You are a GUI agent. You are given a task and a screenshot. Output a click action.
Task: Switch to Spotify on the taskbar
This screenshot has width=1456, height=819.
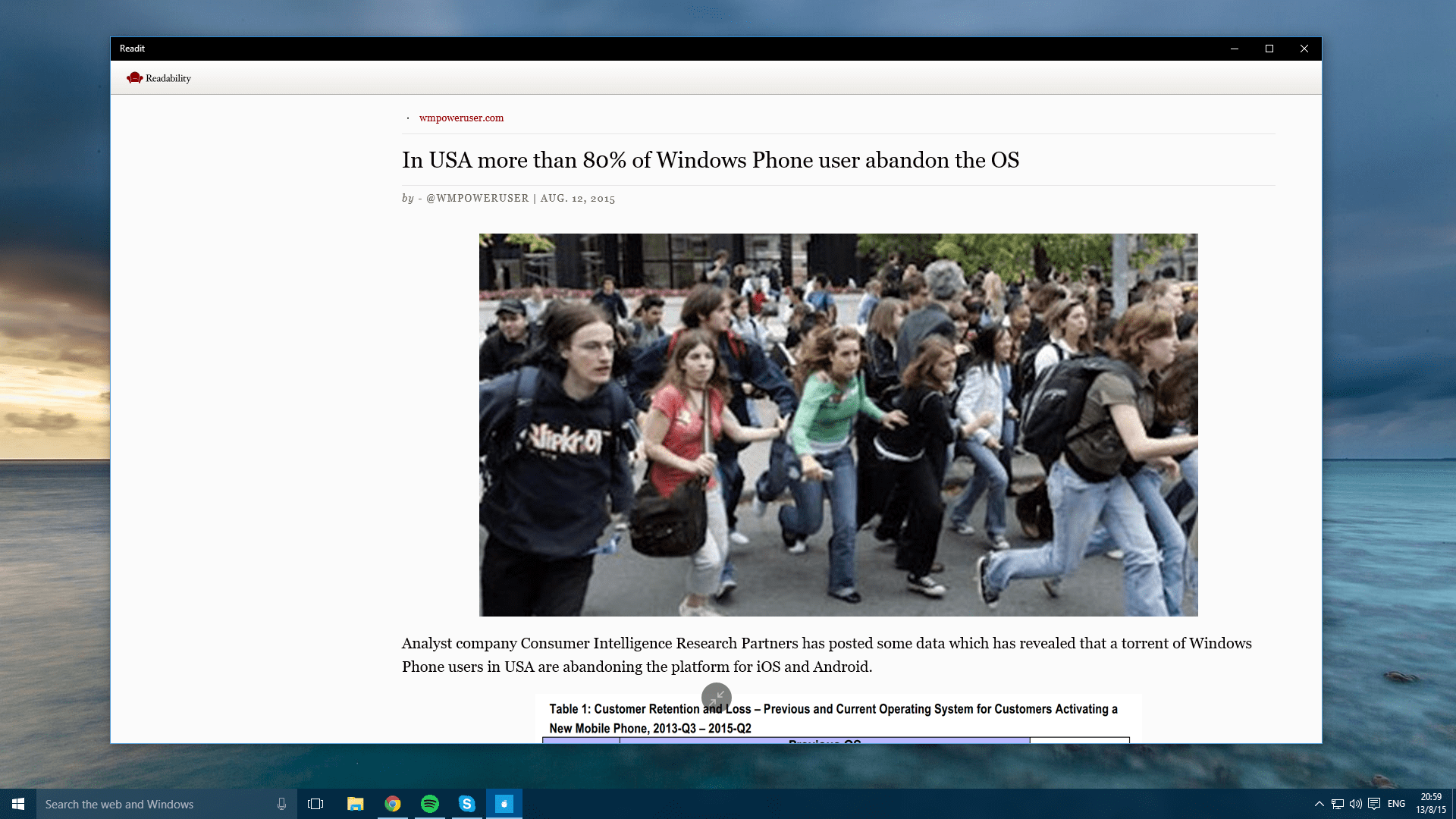pyautogui.click(x=430, y=804)
